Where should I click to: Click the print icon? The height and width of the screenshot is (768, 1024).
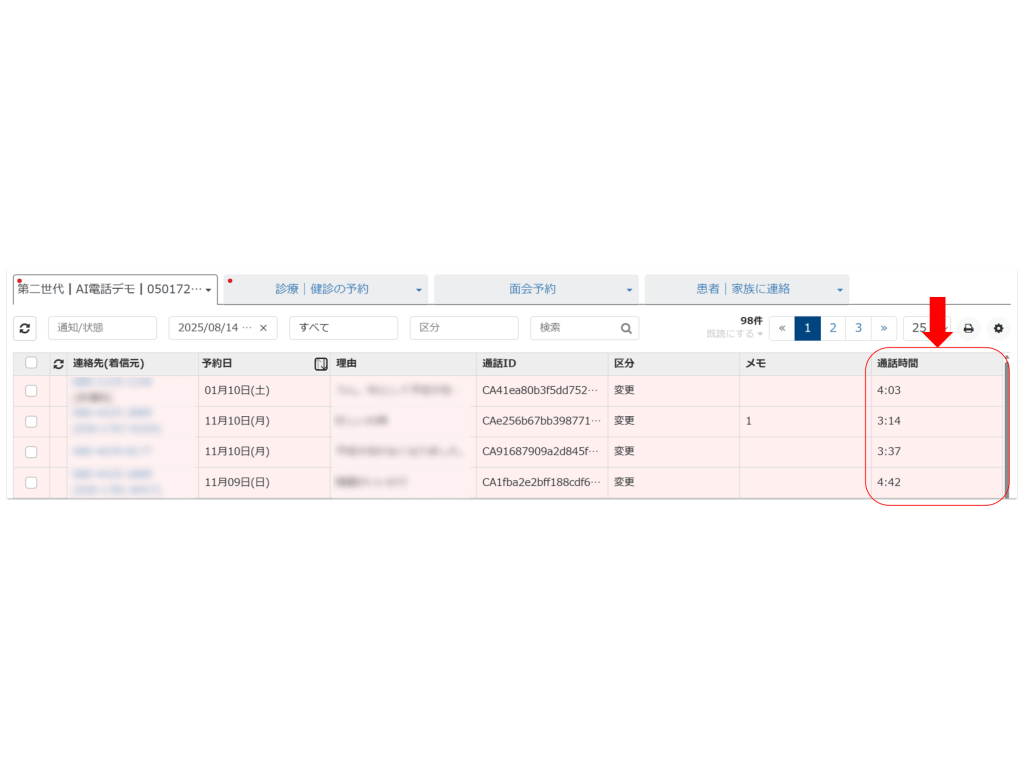[x=968, y=328]
